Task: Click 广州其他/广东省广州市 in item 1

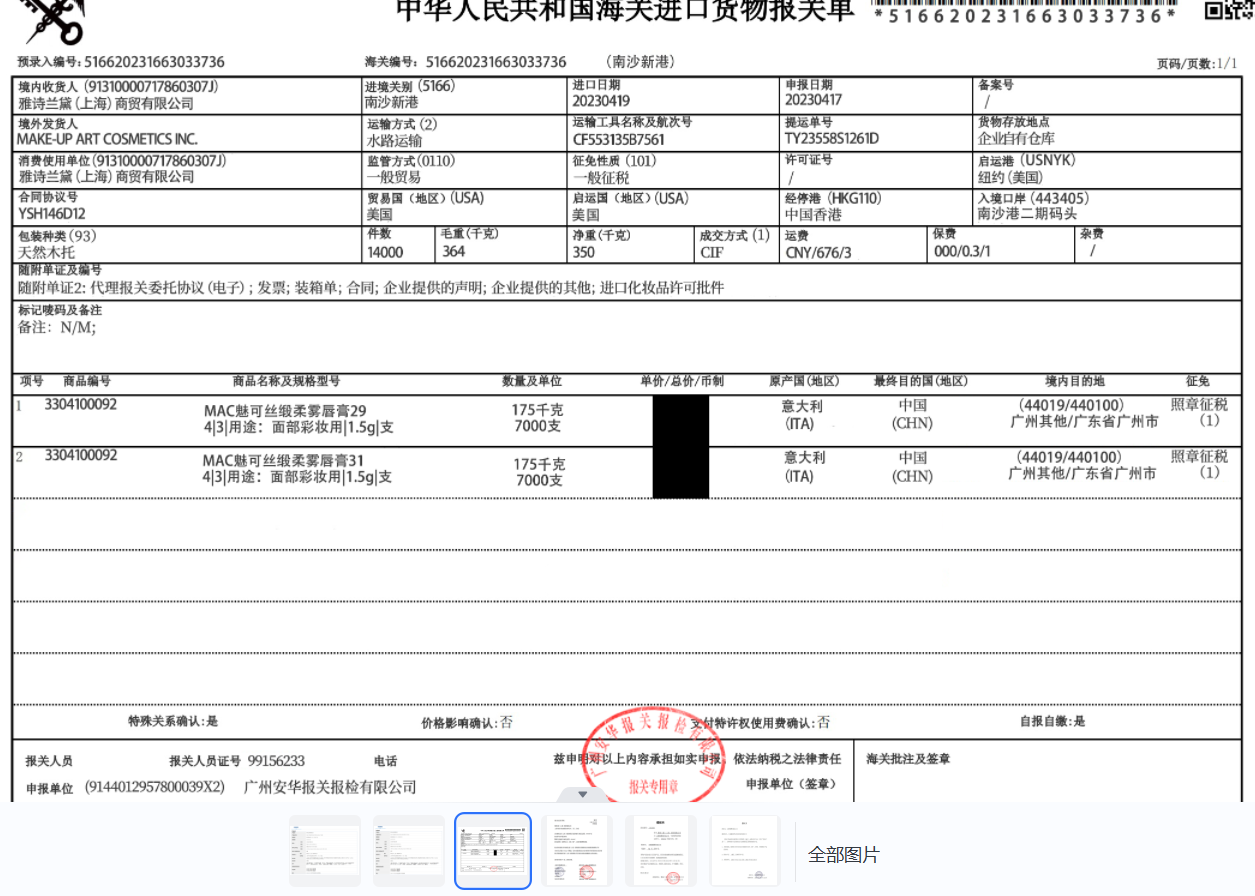Action: [1085, 422]
